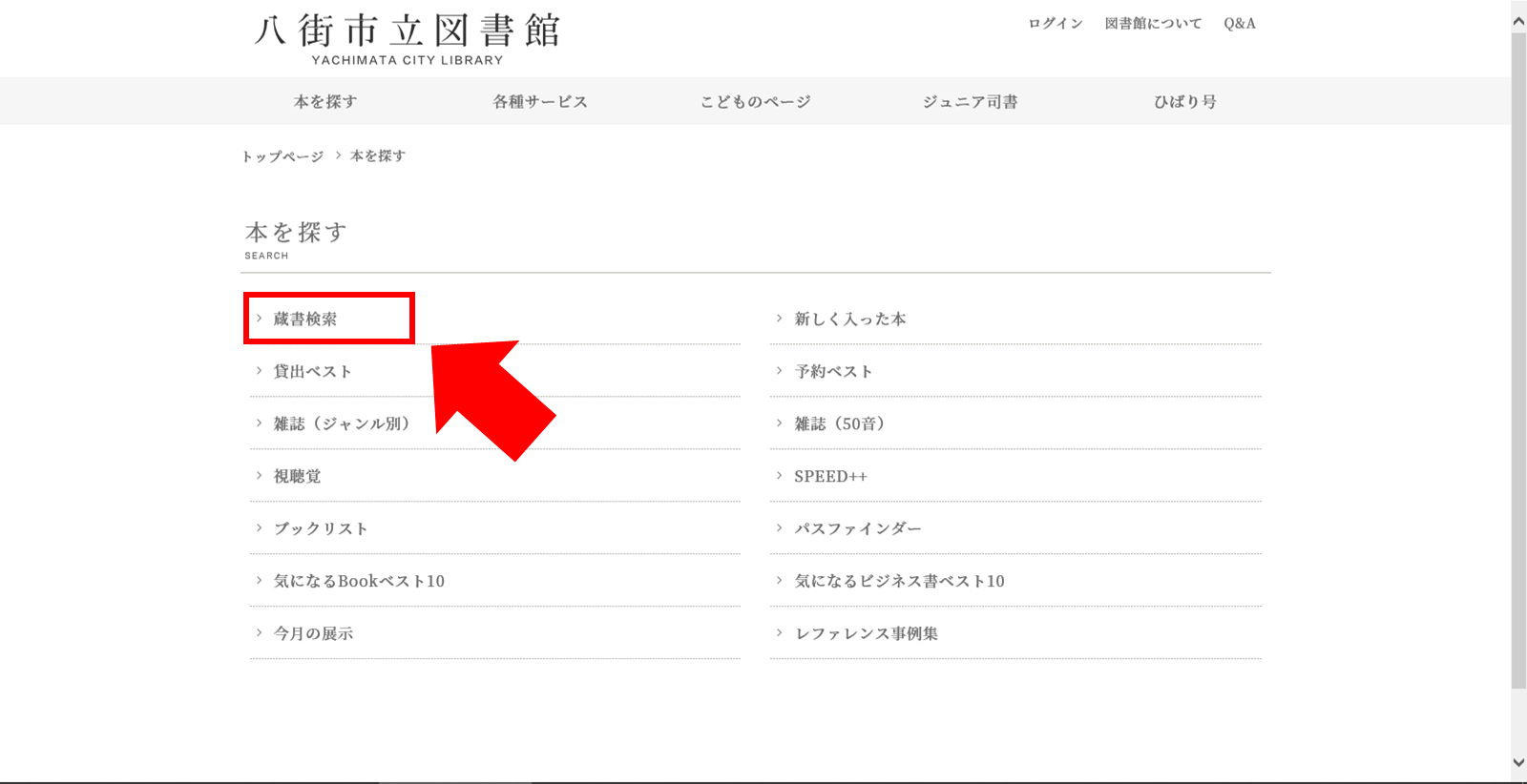Open the 視聴覚 link

point(298,476)
